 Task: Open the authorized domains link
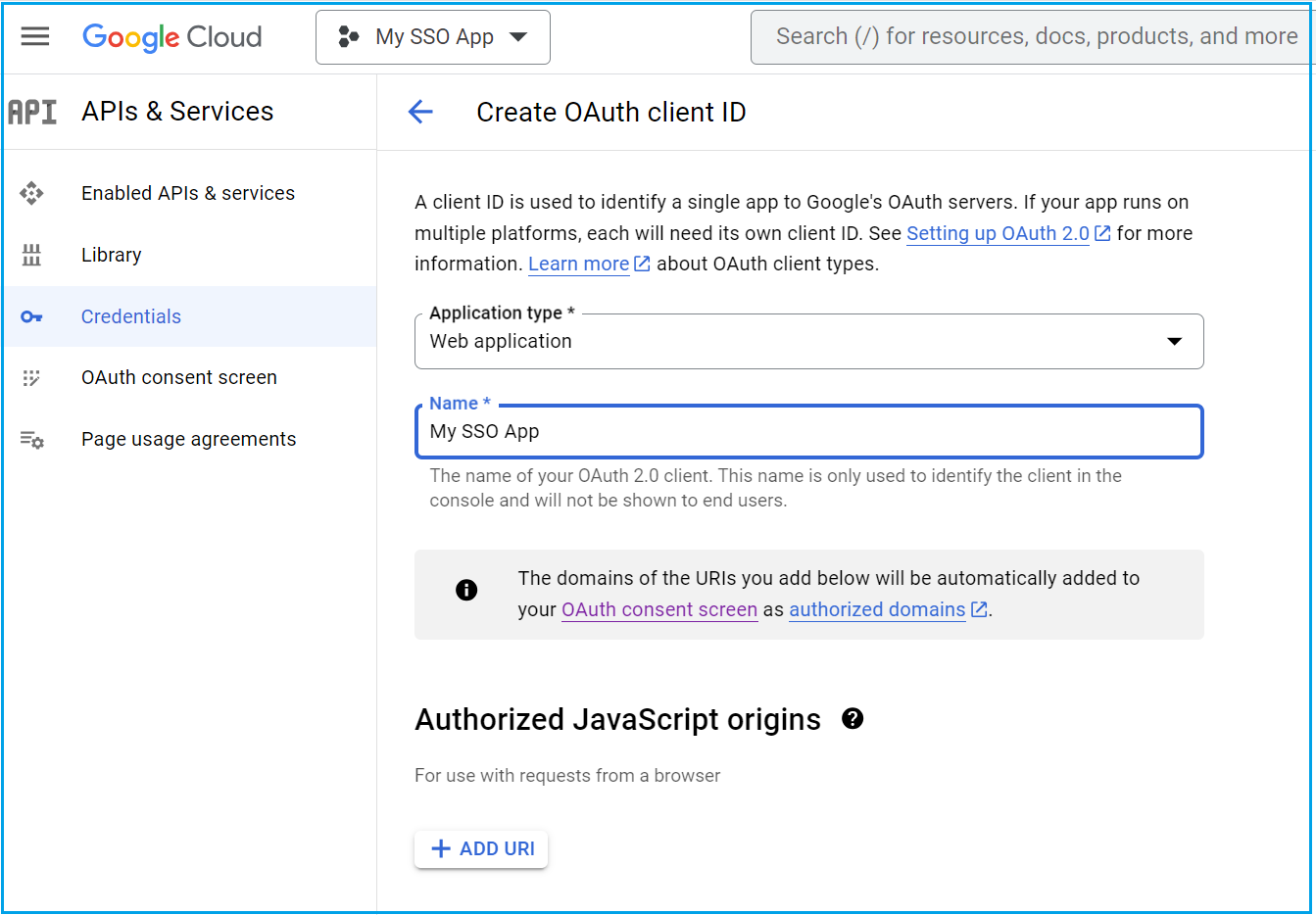(877, 609)
